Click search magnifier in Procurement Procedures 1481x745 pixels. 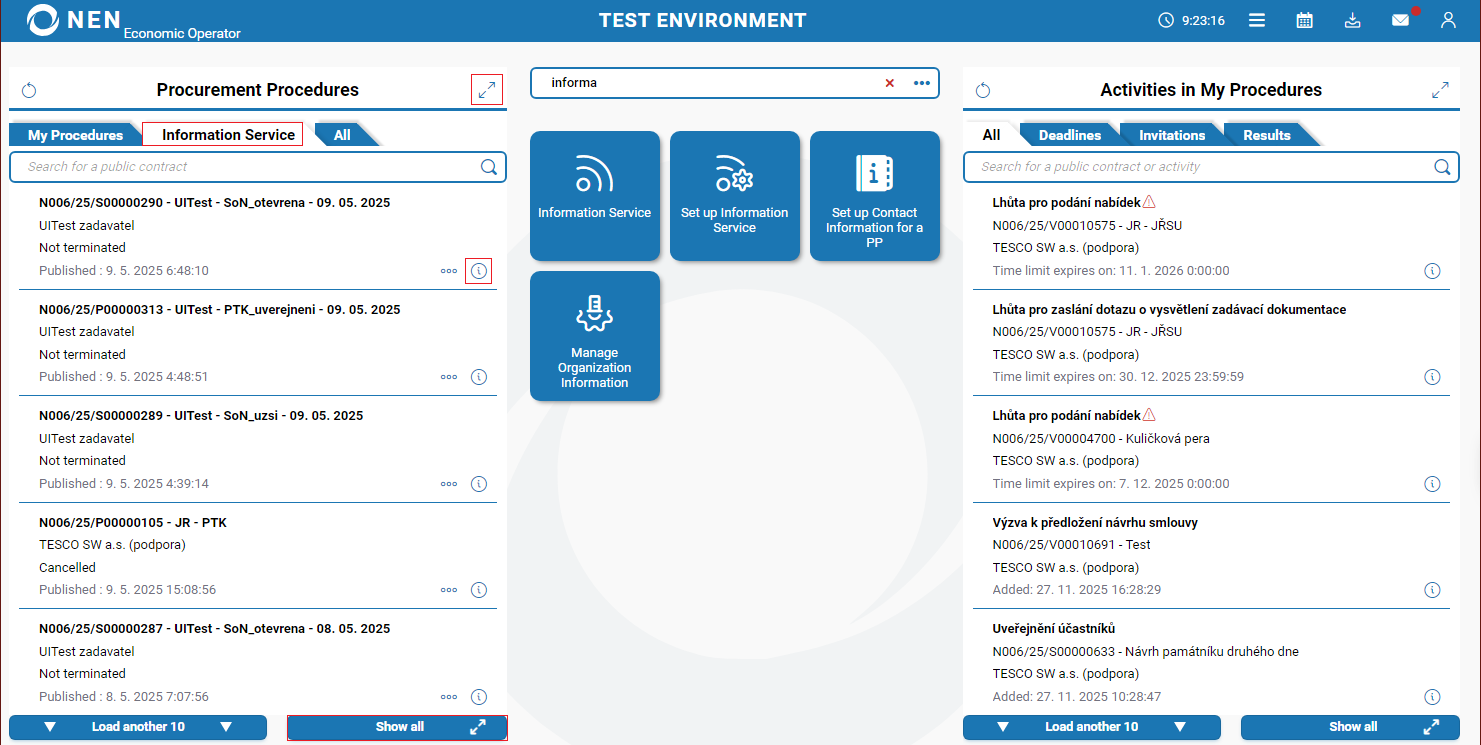point(489,167)
